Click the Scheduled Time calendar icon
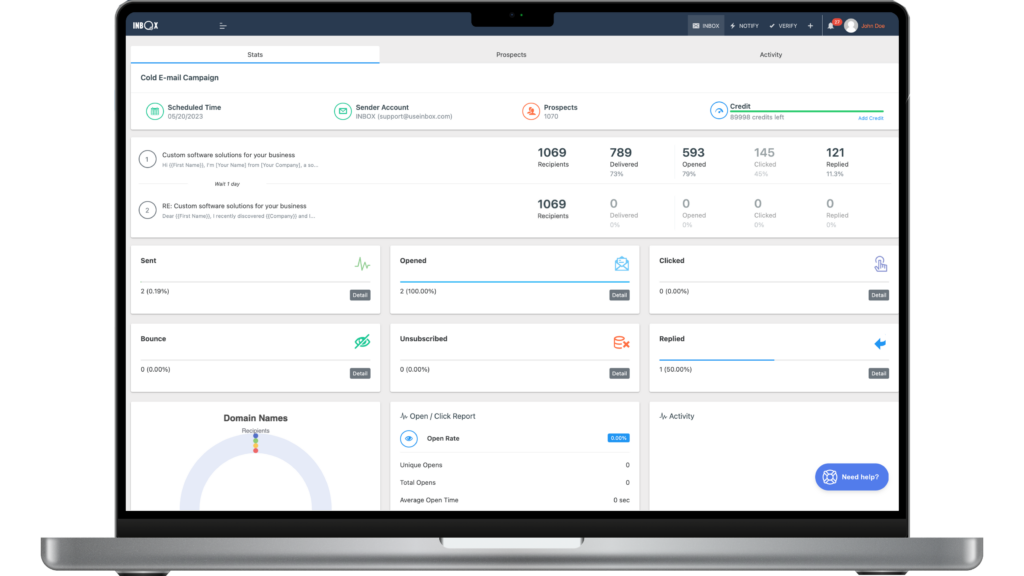This screenshot has width=1024, height=576. (155, 111)
